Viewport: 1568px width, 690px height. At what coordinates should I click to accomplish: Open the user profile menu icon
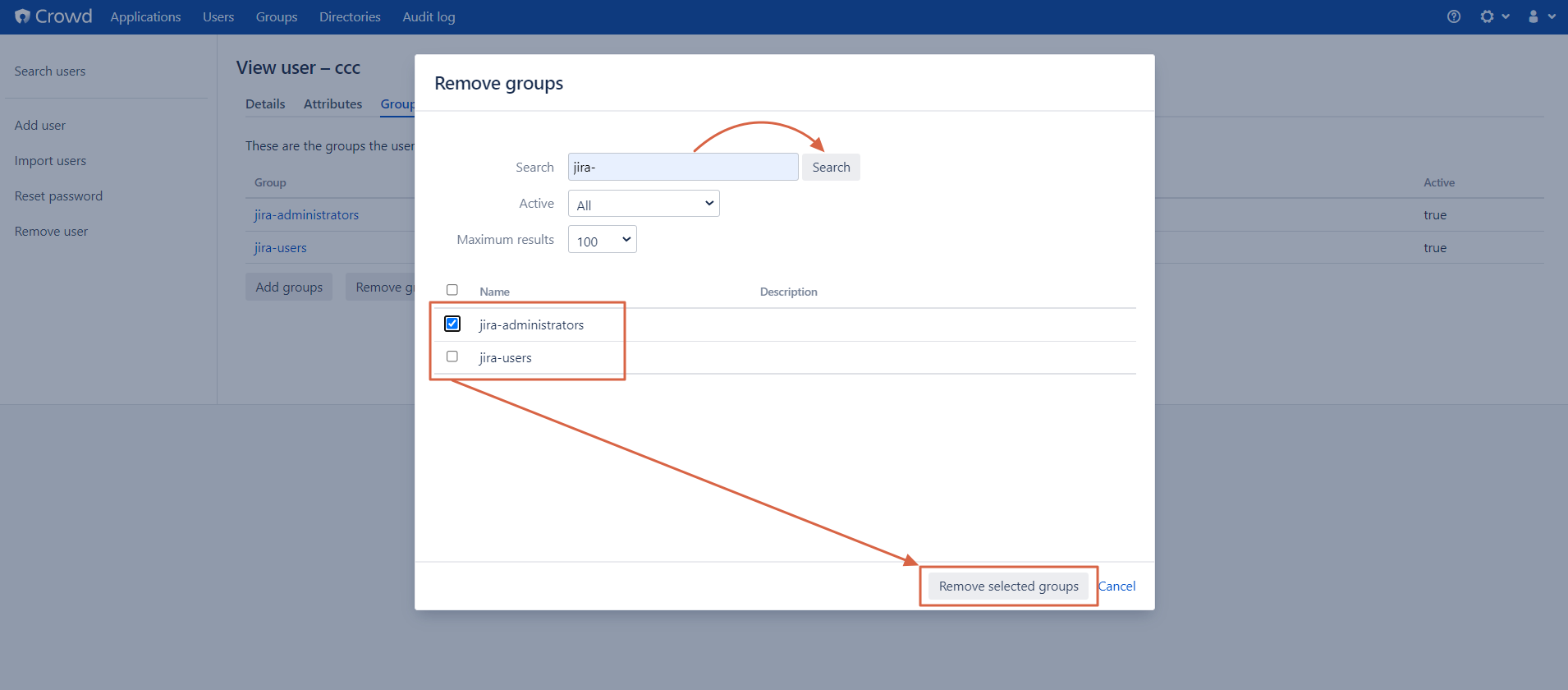pyautogui.click(x=1541, y=16)
